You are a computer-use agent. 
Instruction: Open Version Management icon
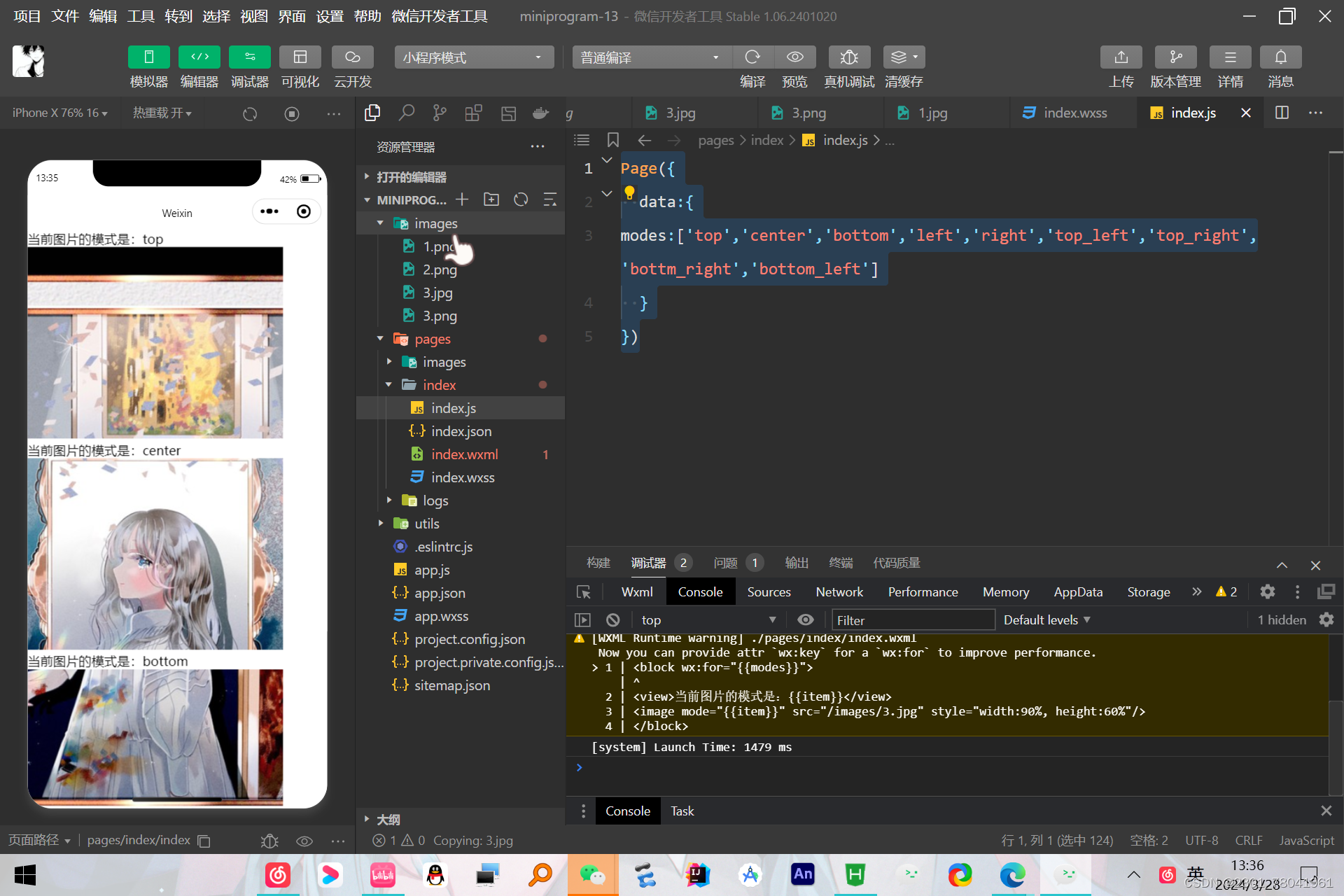[1176, 57]
